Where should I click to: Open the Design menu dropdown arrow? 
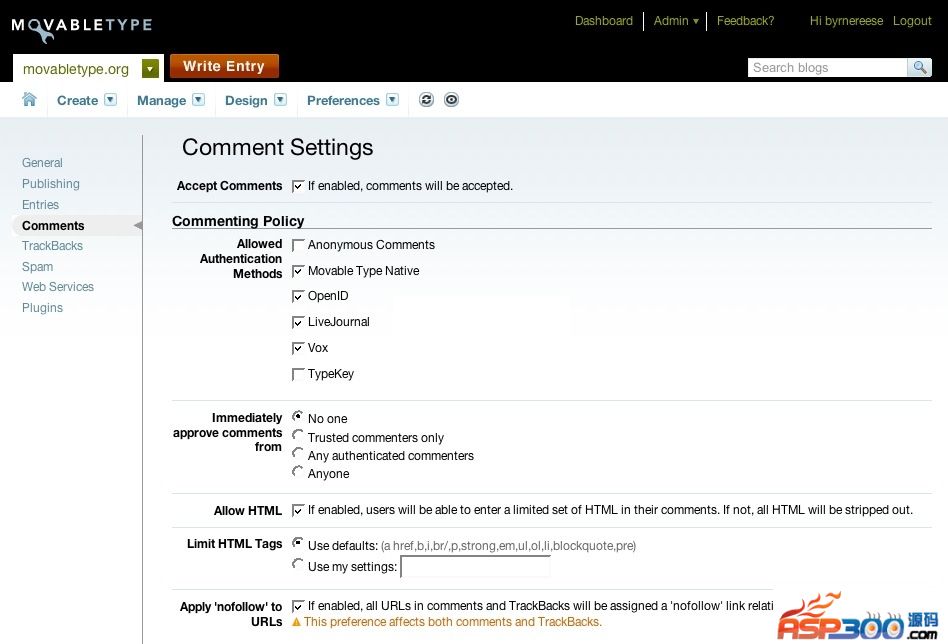point(281,99)
